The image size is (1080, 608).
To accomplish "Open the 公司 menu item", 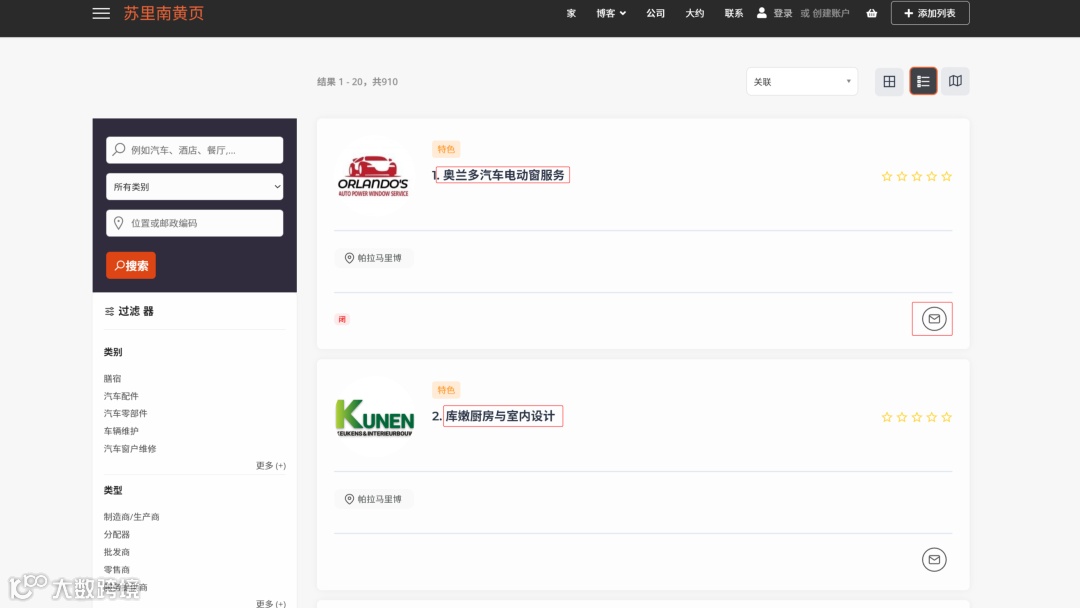I will coord(655,13).
